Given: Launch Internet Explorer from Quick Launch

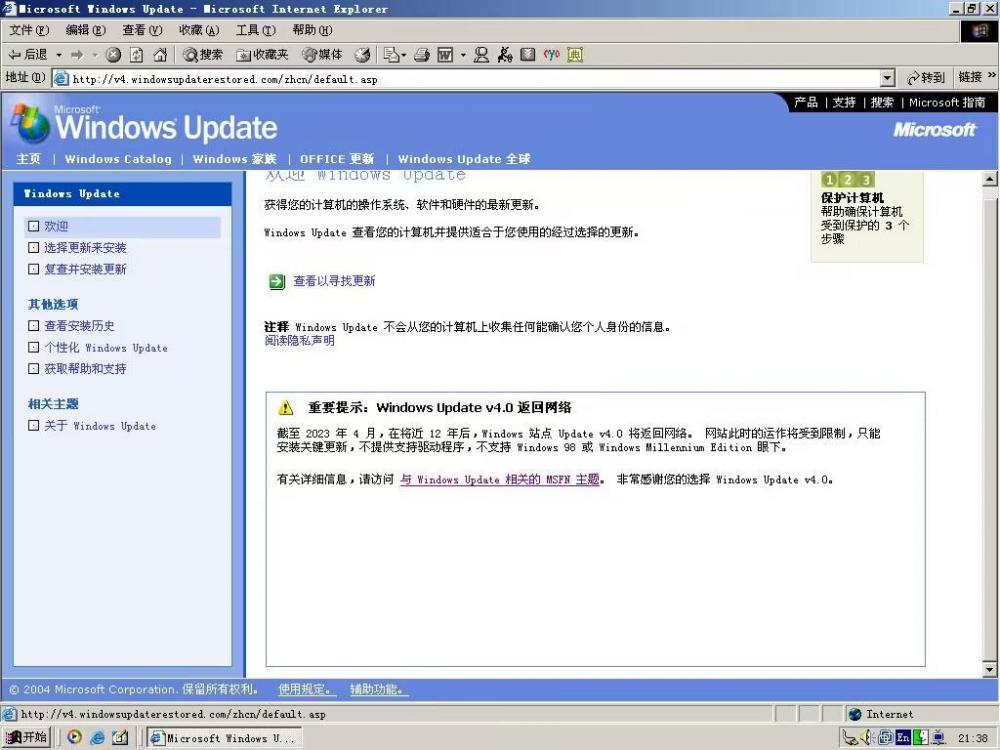Looking at the screenshot, I should pyautogui.click(x=98, y=738).
